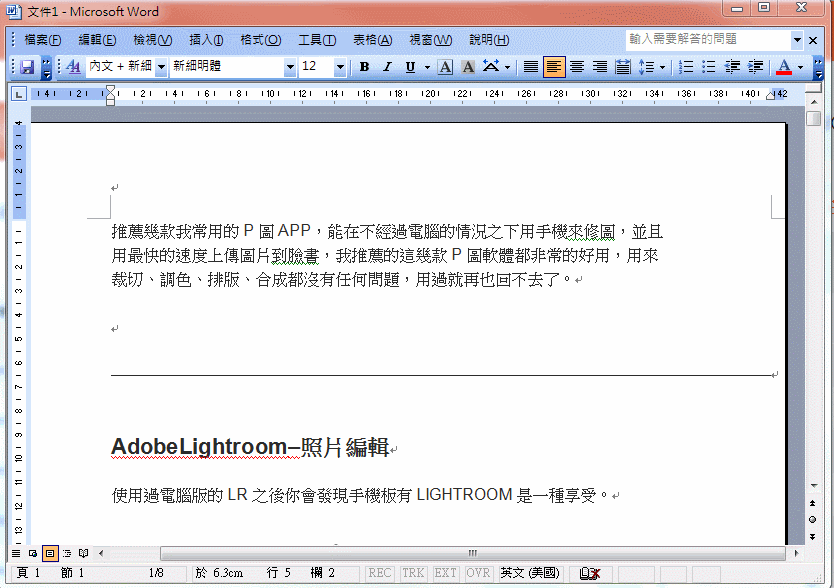Image resolution: width=834 pixels, height=588 pixels.
Task: Switch to Reading Layout view
Action: tap(84, 553)
